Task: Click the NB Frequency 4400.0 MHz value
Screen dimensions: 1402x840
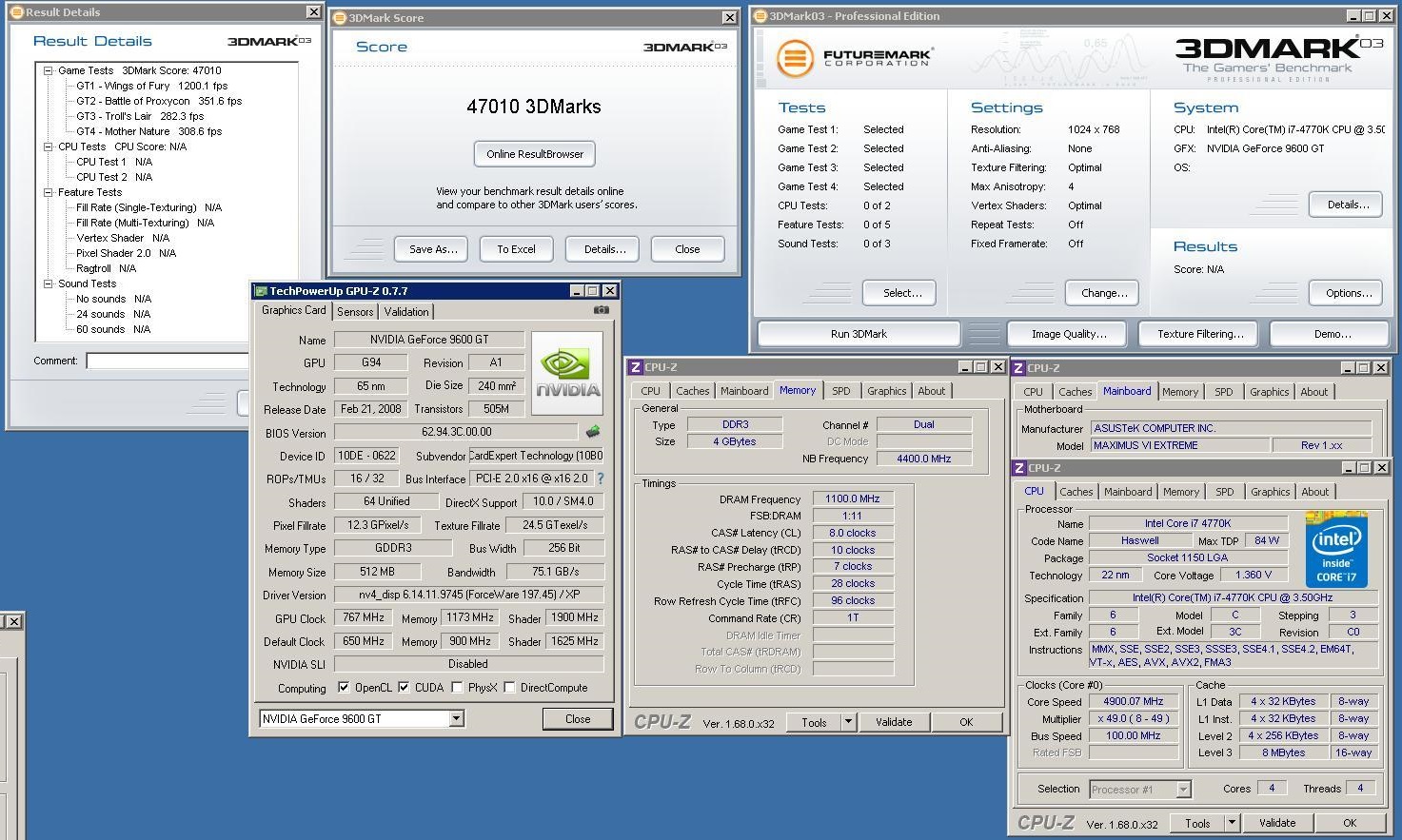Action: 924,459
